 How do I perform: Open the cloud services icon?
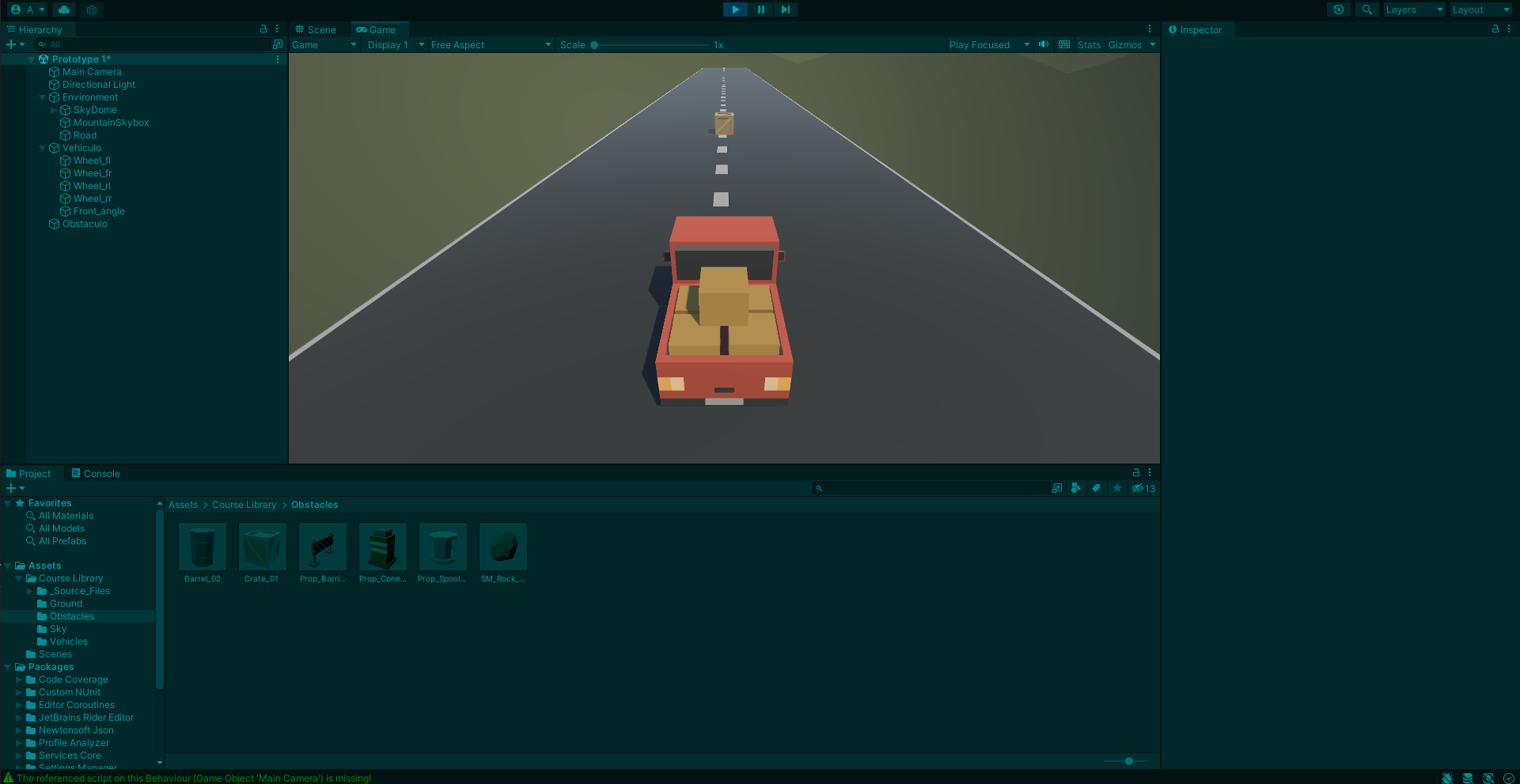(64, 9)
